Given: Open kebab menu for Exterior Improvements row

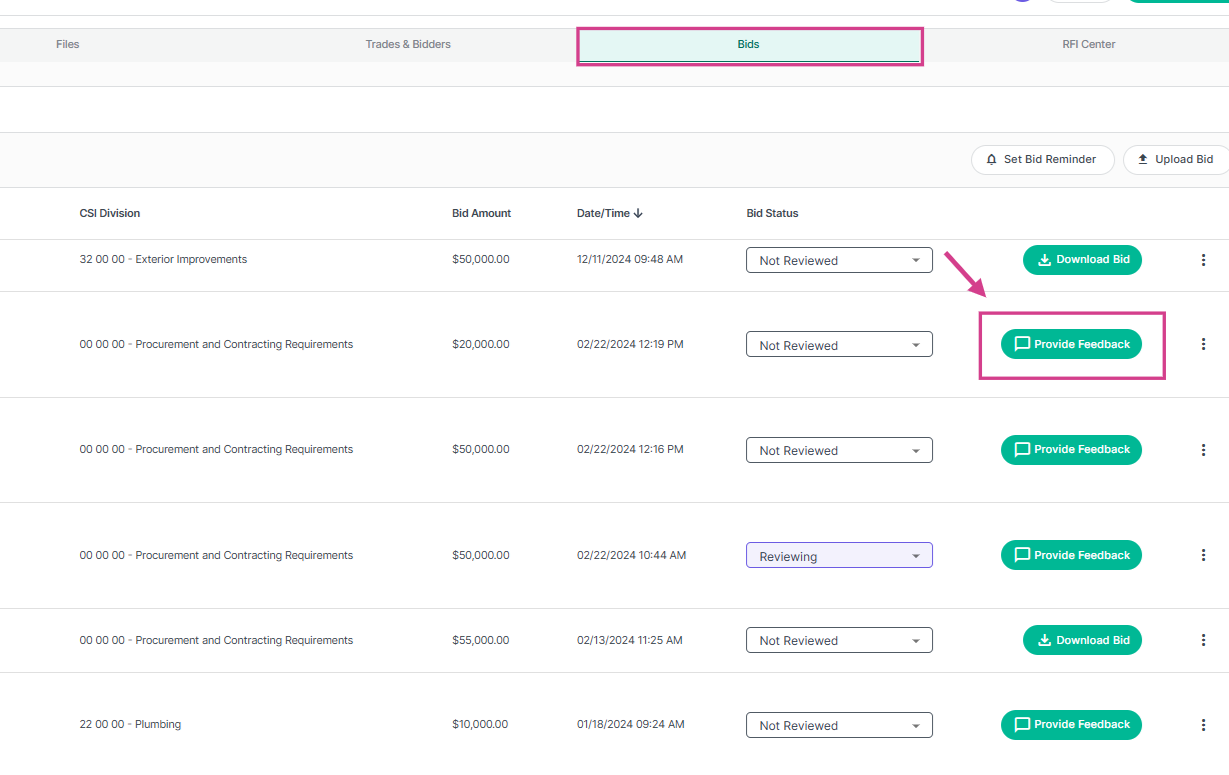Looking at the screenshot, I should [x=1203, y=260].
